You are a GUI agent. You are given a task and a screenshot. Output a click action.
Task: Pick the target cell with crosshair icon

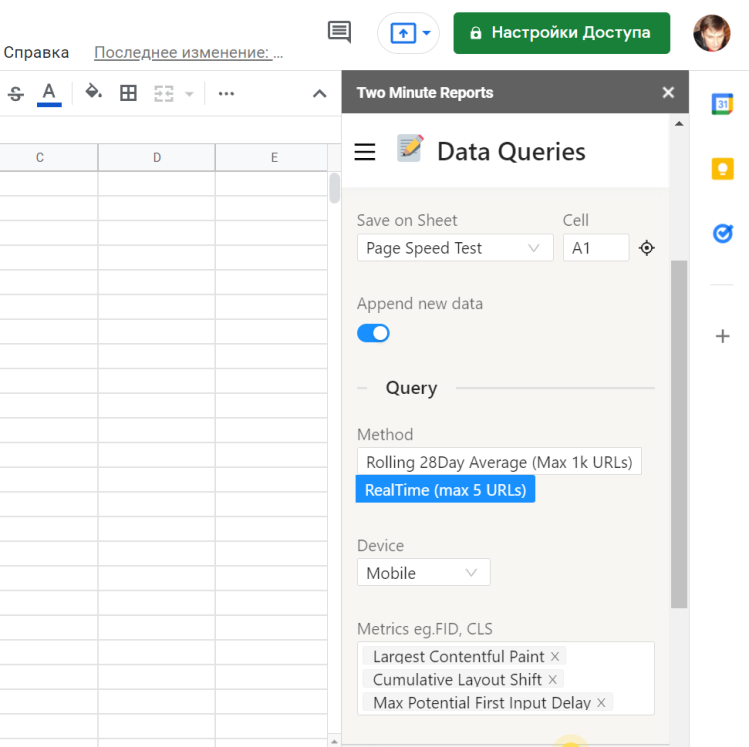coord(647,248)
